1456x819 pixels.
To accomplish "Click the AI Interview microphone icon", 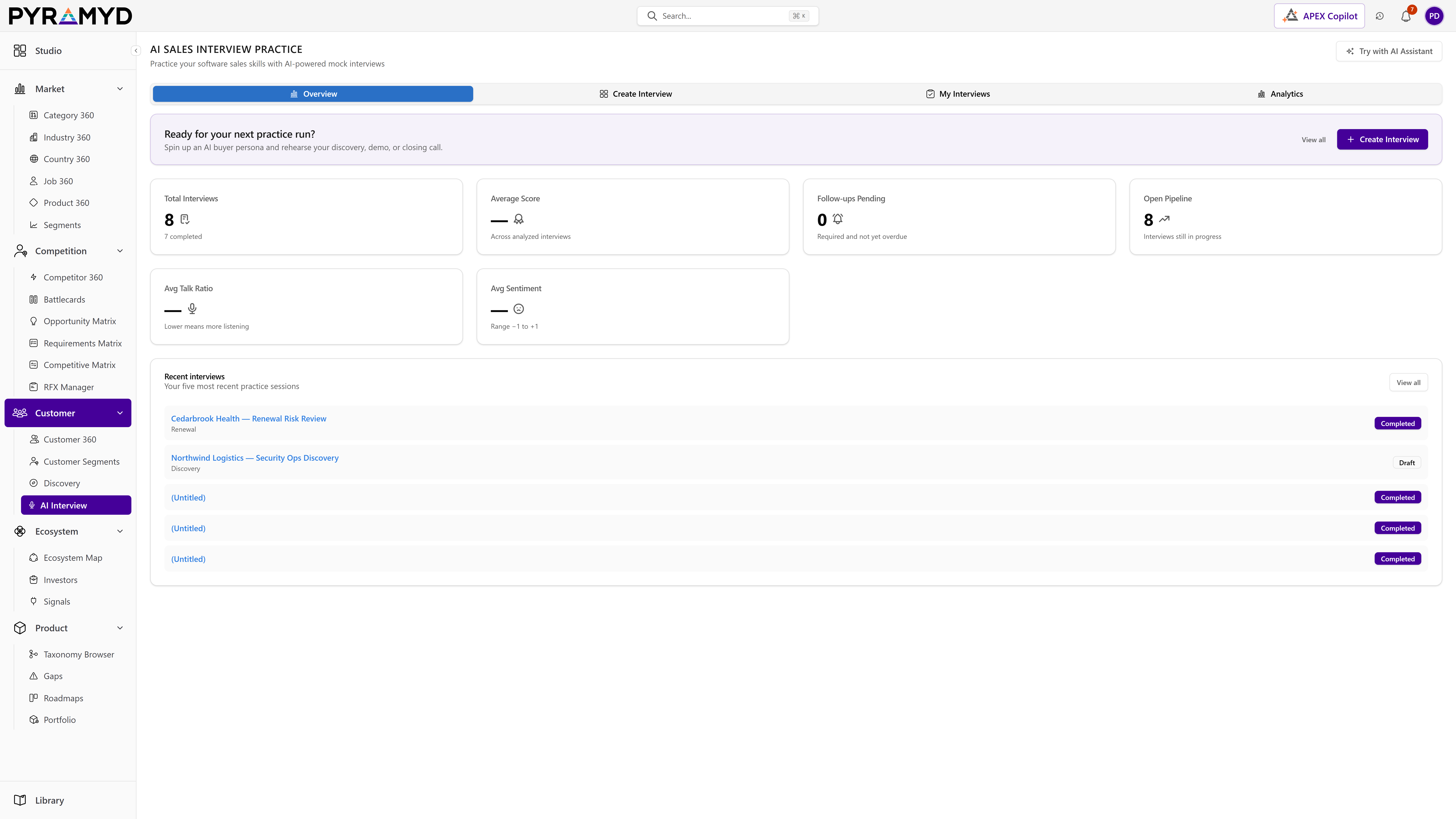I will click(32, 505).
